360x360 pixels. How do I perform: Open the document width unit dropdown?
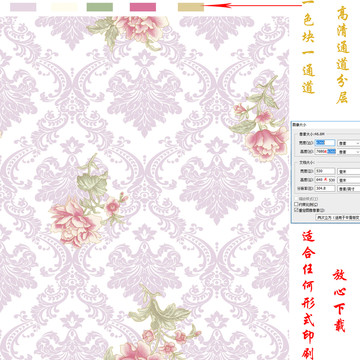[349, 171]
